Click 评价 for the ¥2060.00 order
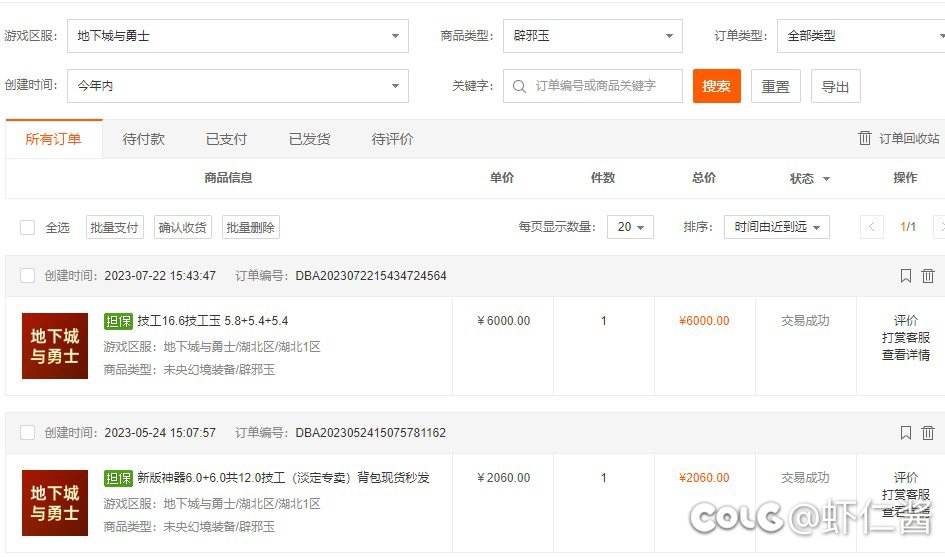 coord(906,477)
